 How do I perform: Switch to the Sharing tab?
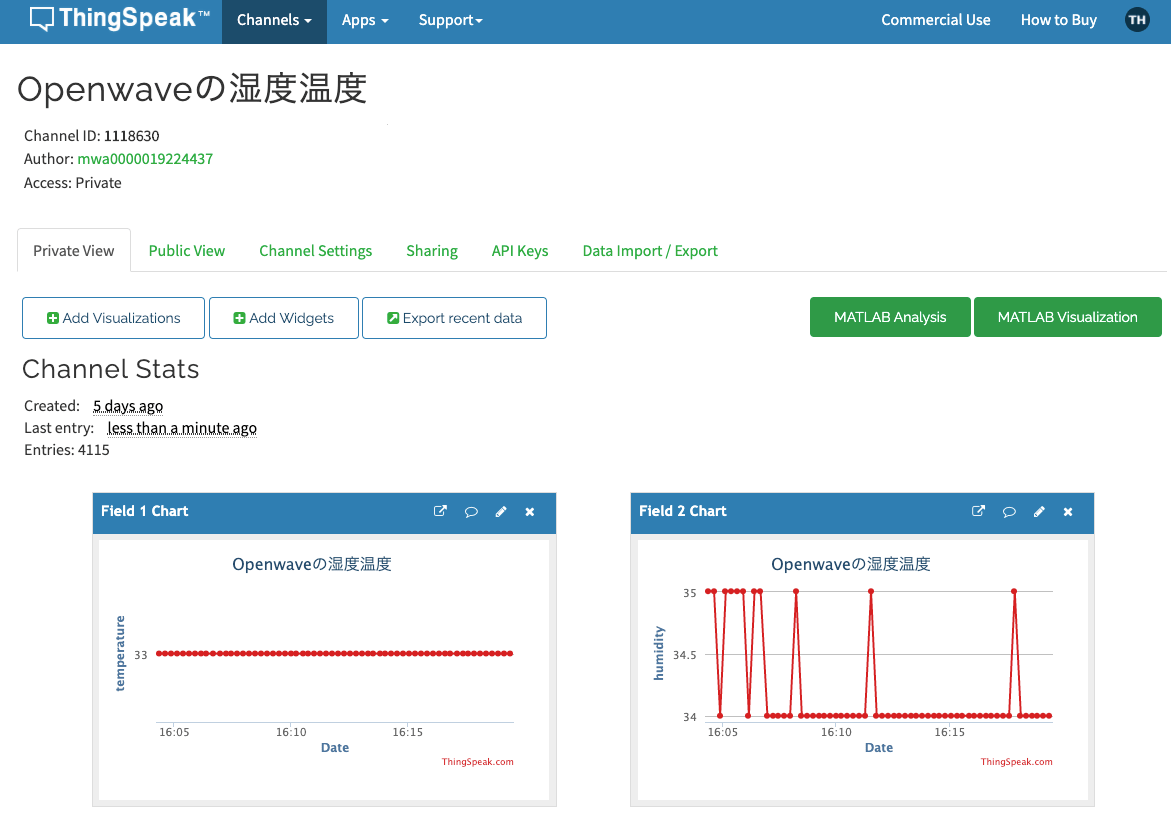[432, 251]
